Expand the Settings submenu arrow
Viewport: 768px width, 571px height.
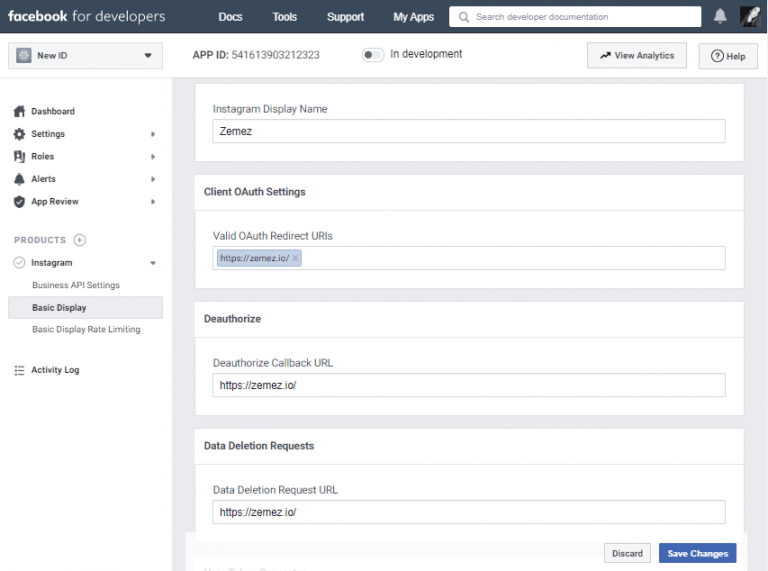153,134
